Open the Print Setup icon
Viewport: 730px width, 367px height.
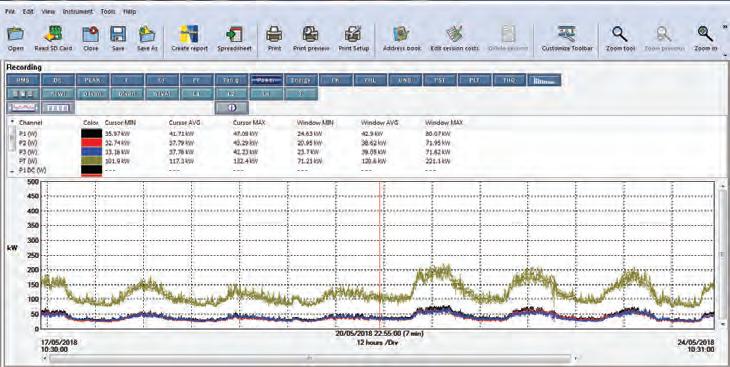click(353, 35)
